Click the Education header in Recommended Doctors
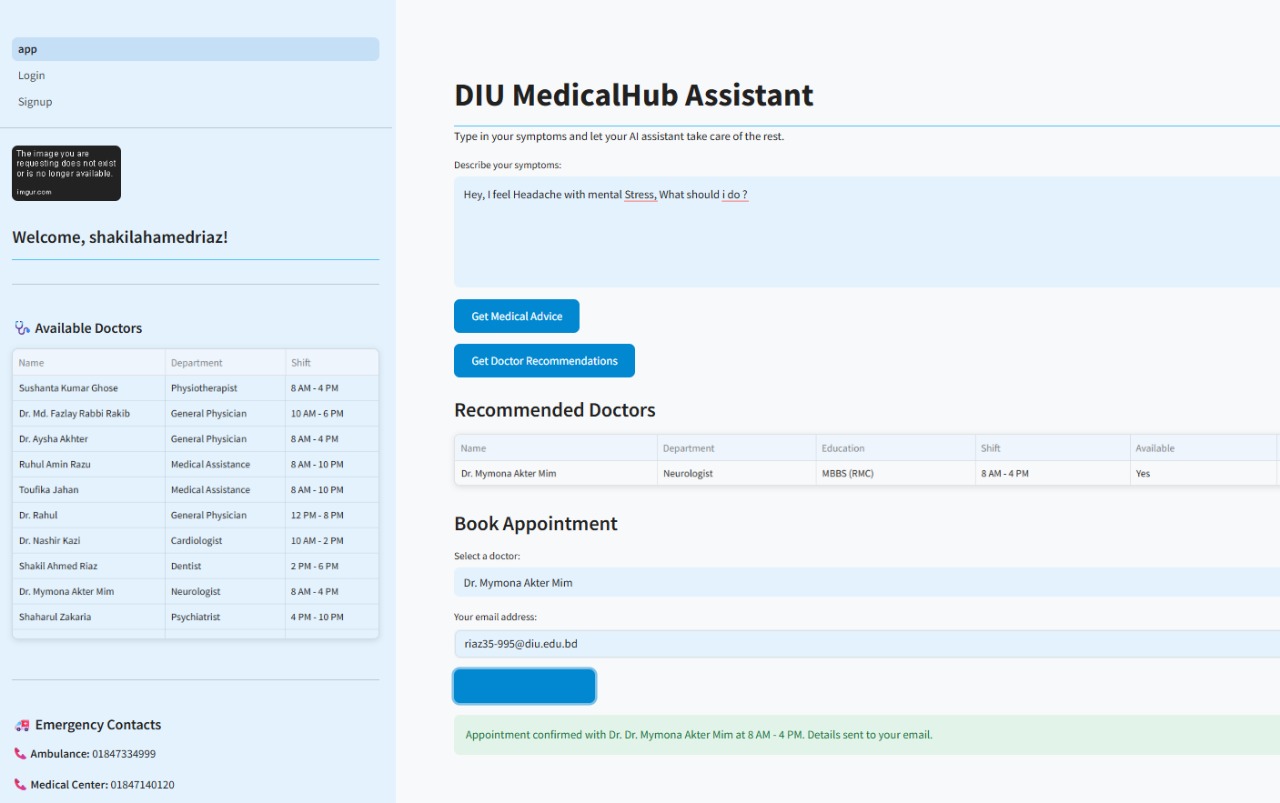 tap(894, 448)
